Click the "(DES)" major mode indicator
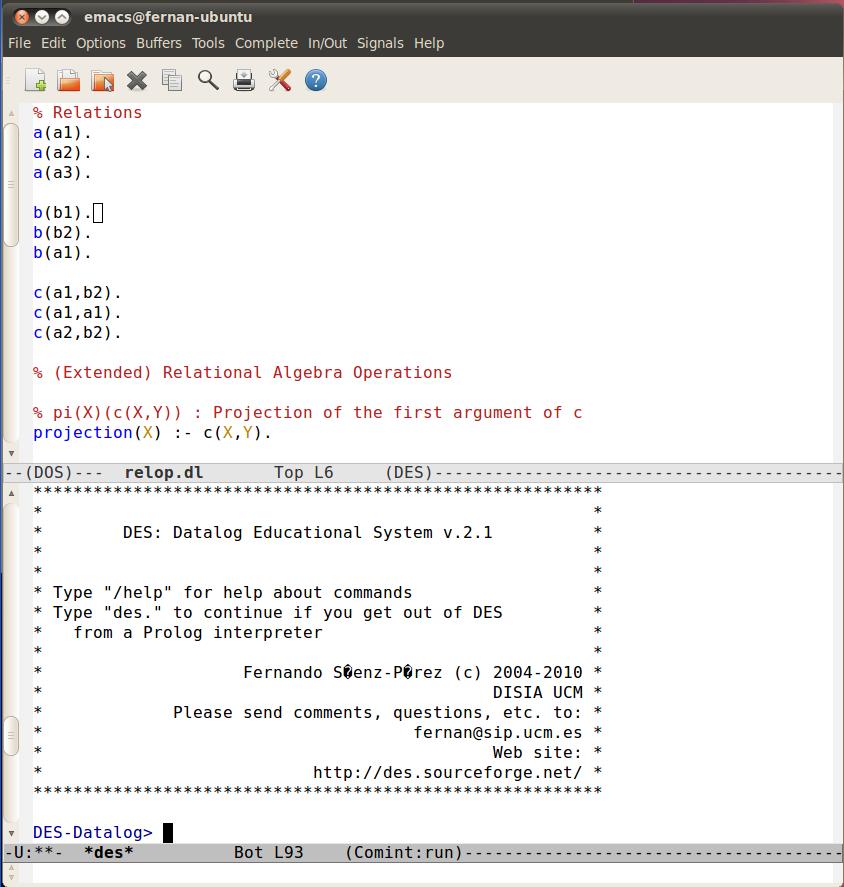 [408, 472]
